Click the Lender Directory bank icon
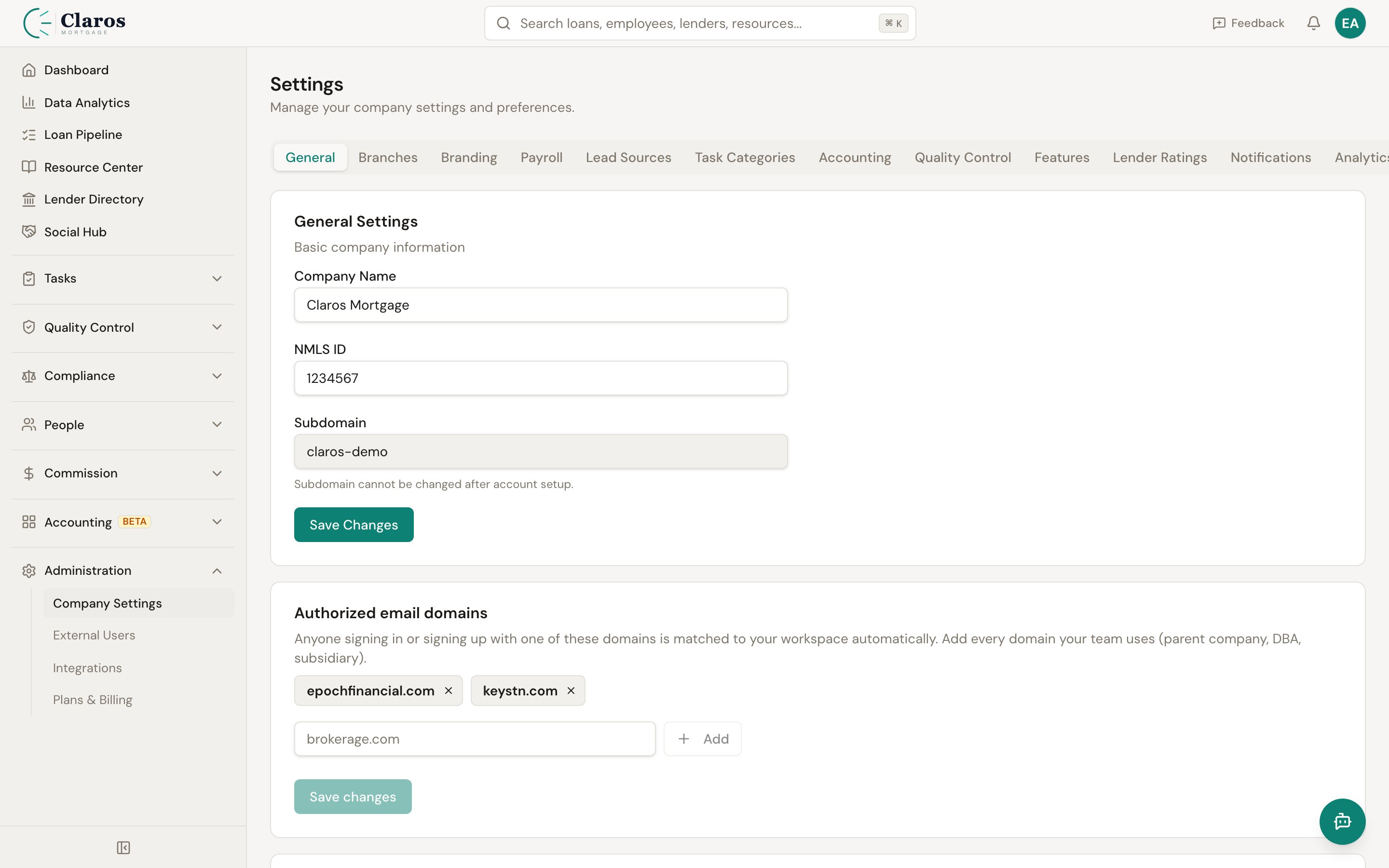This screenshot has height=868, width=1389. click(x=29, y=199)
